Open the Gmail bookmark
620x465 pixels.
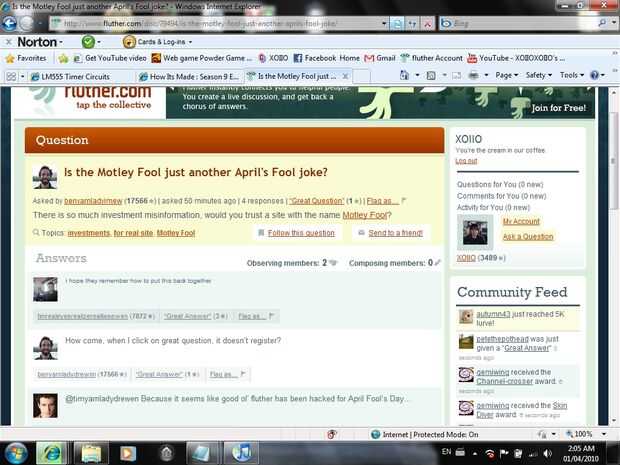pyautogui.click(x=380, y=58)
